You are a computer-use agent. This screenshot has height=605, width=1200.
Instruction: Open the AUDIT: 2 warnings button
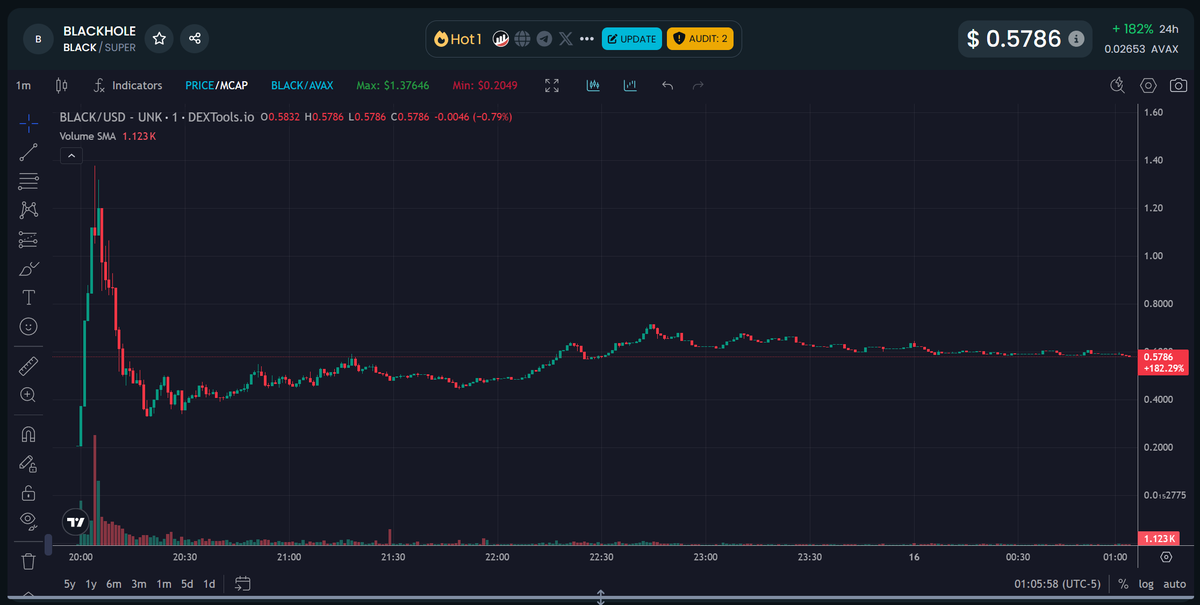click(x=700, y=39)
